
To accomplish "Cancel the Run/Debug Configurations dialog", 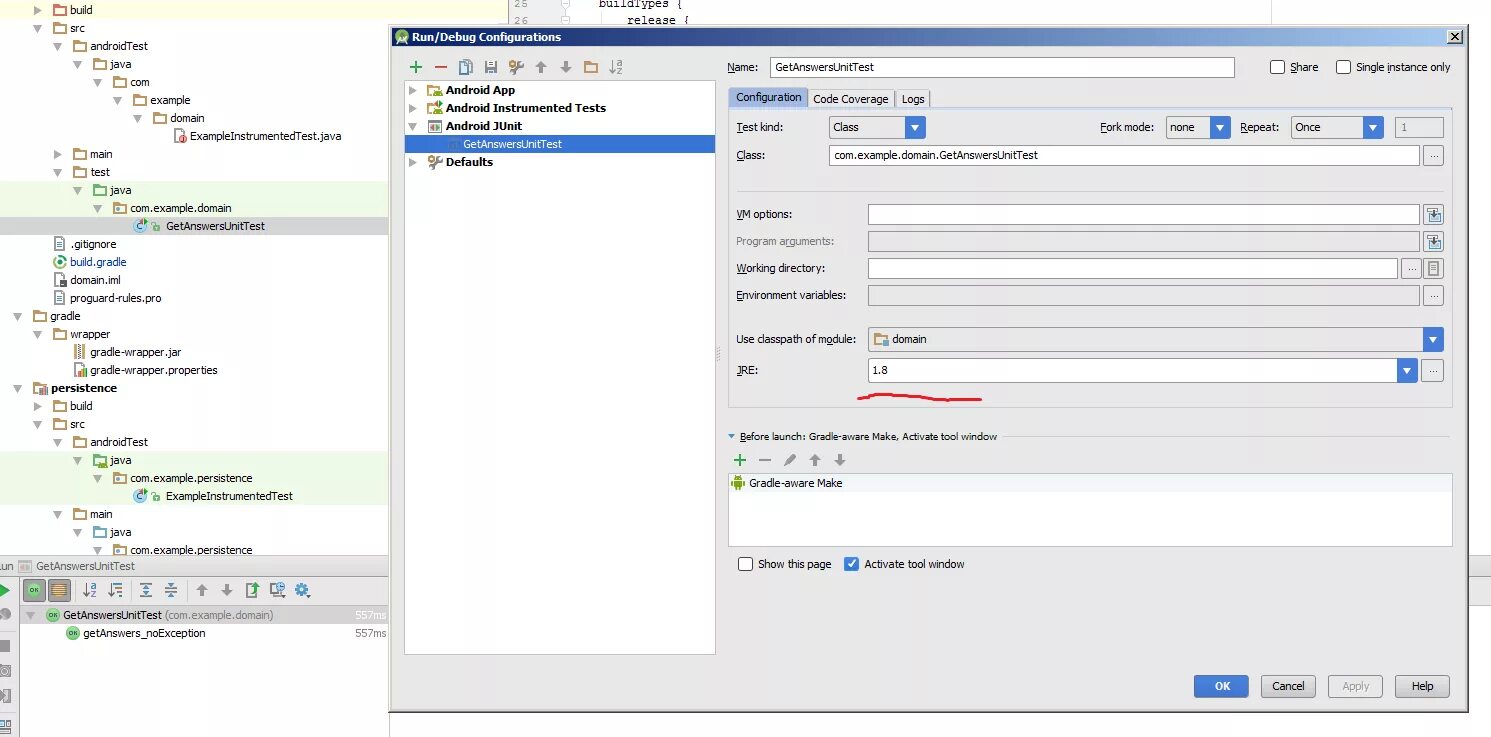I will (x=1288, y=686).
